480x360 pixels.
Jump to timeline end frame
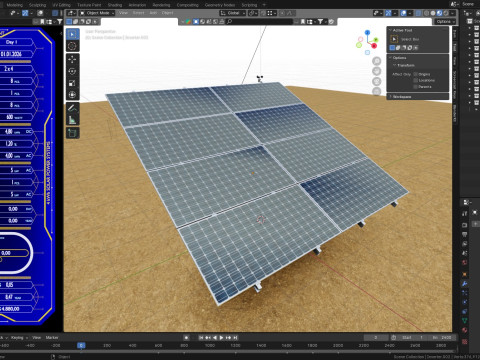pos(235,338)
